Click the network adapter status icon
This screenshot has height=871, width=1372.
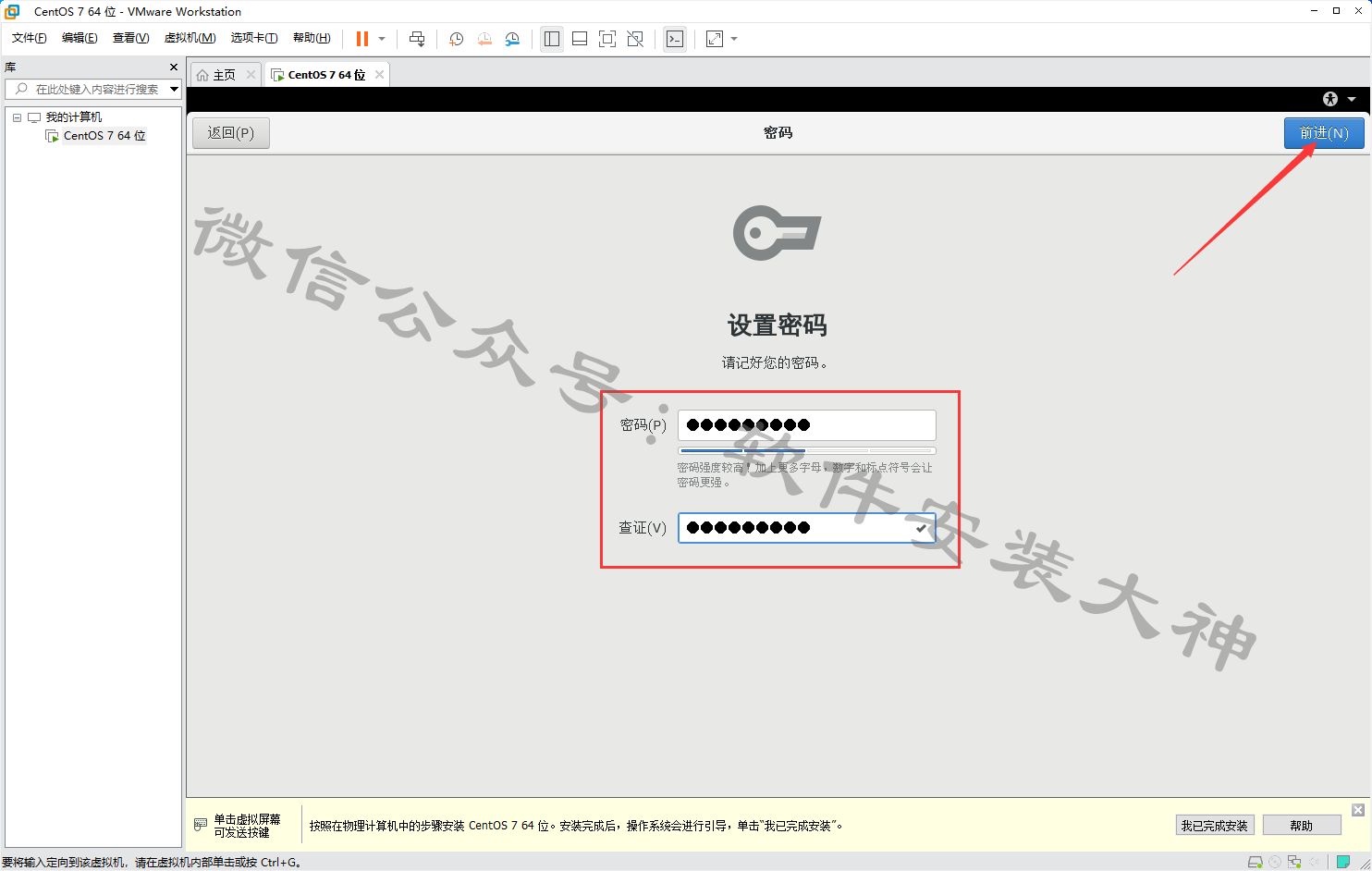tap(1294, 862)
